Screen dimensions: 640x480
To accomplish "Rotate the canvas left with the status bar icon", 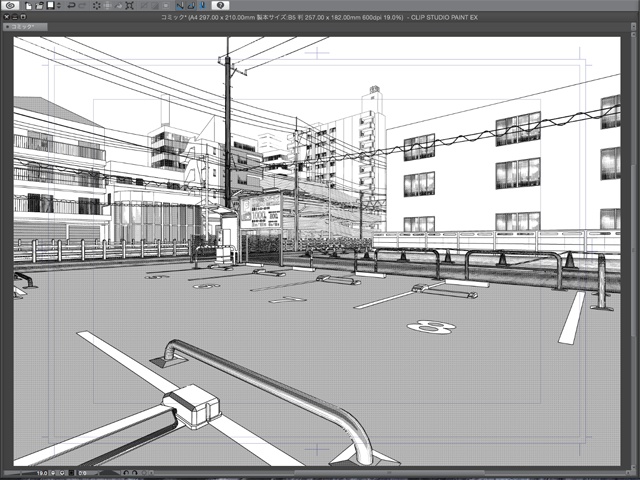I will pyautogui.click(x=126, y=473).
